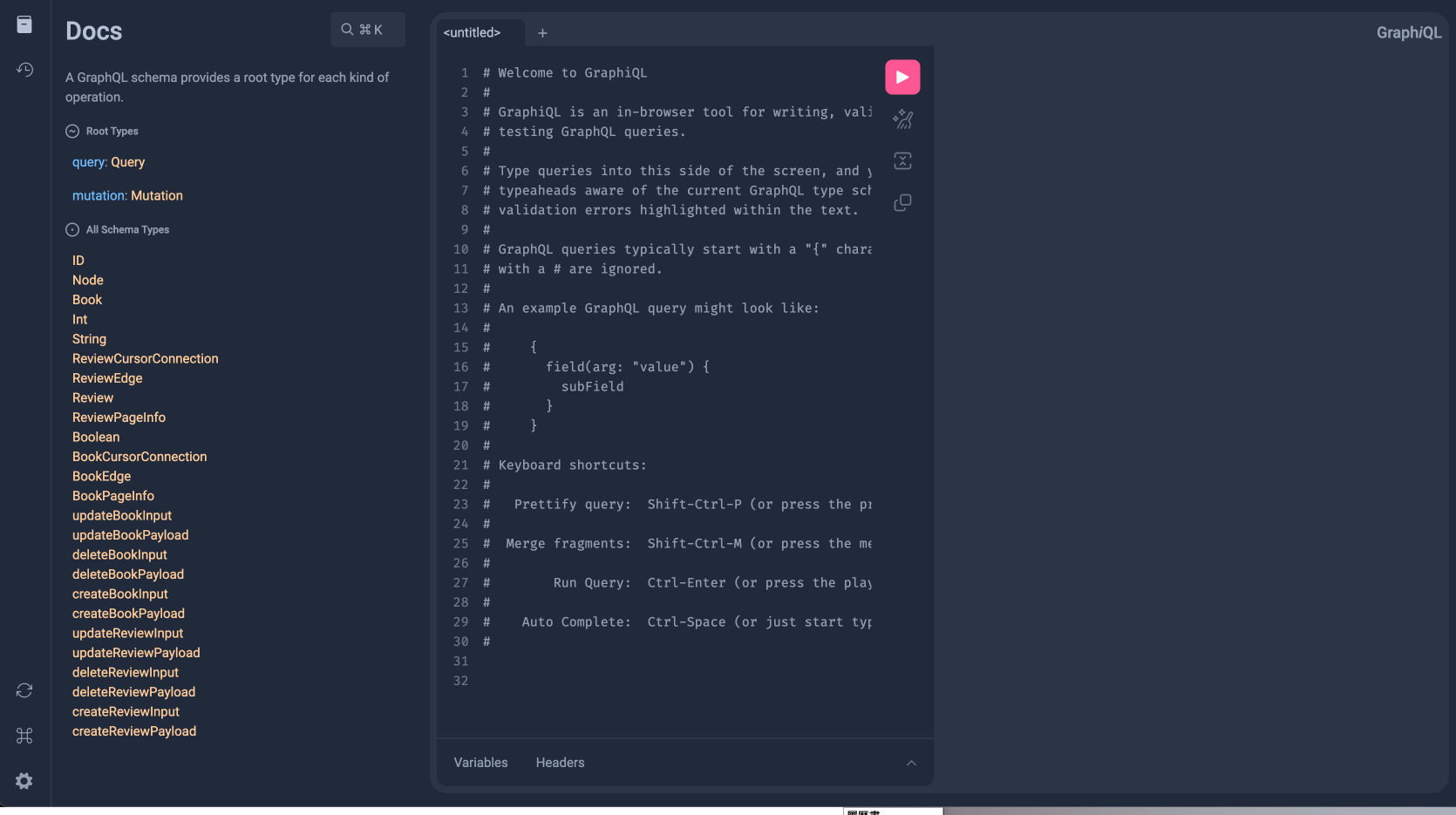Open the Book schema type

(x=87, y=300)
